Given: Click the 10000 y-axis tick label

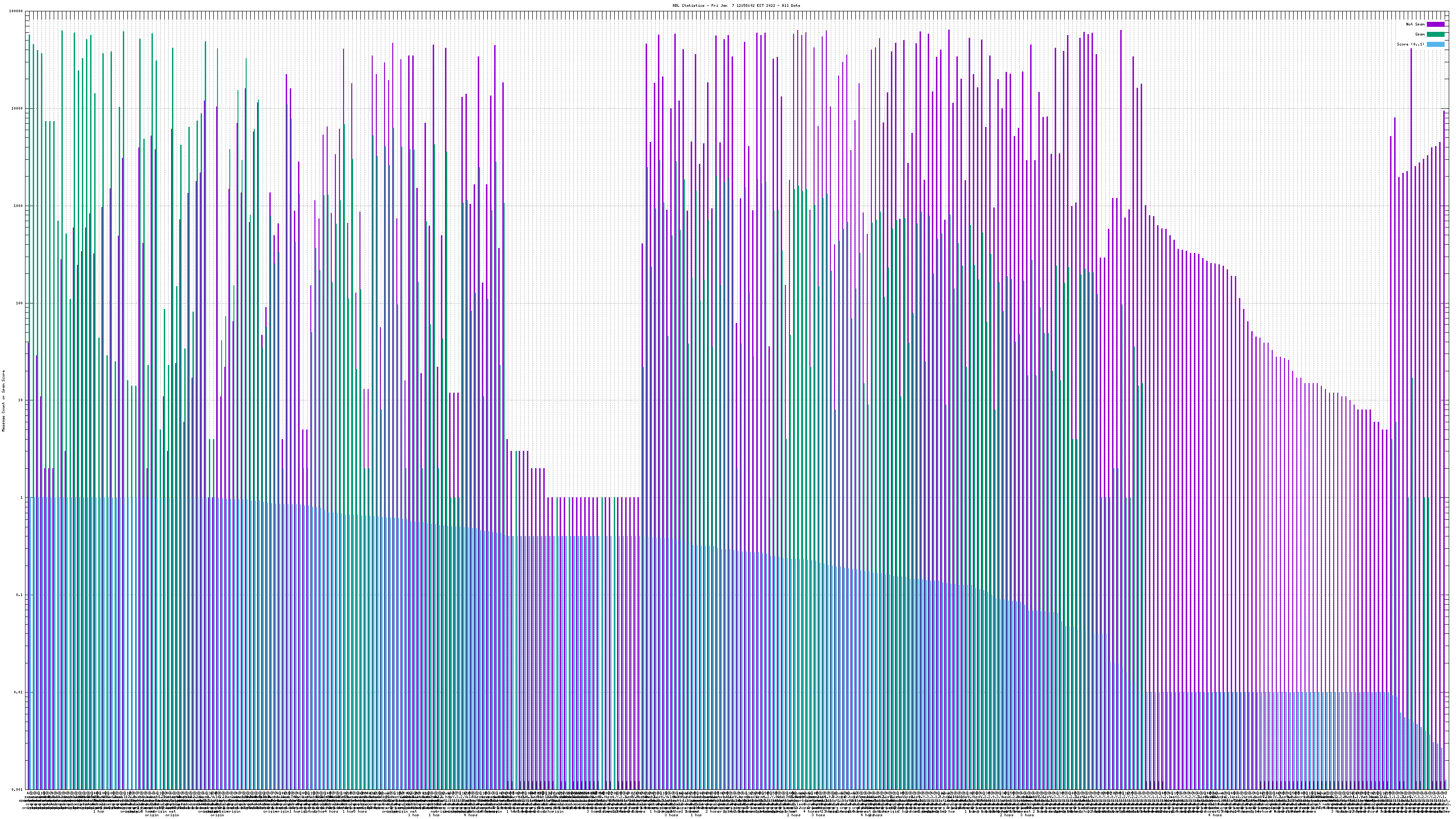Looking at the screenshot, I should pyautogui.click(x=18, y=109).
